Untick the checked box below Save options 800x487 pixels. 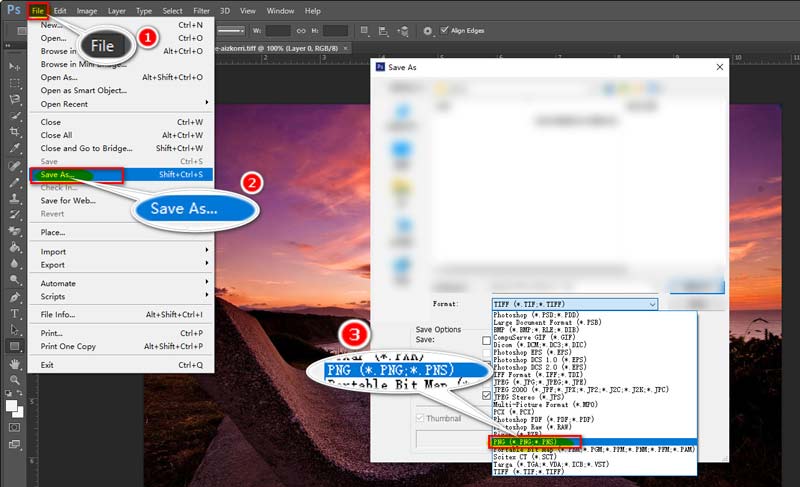[486, 395]
